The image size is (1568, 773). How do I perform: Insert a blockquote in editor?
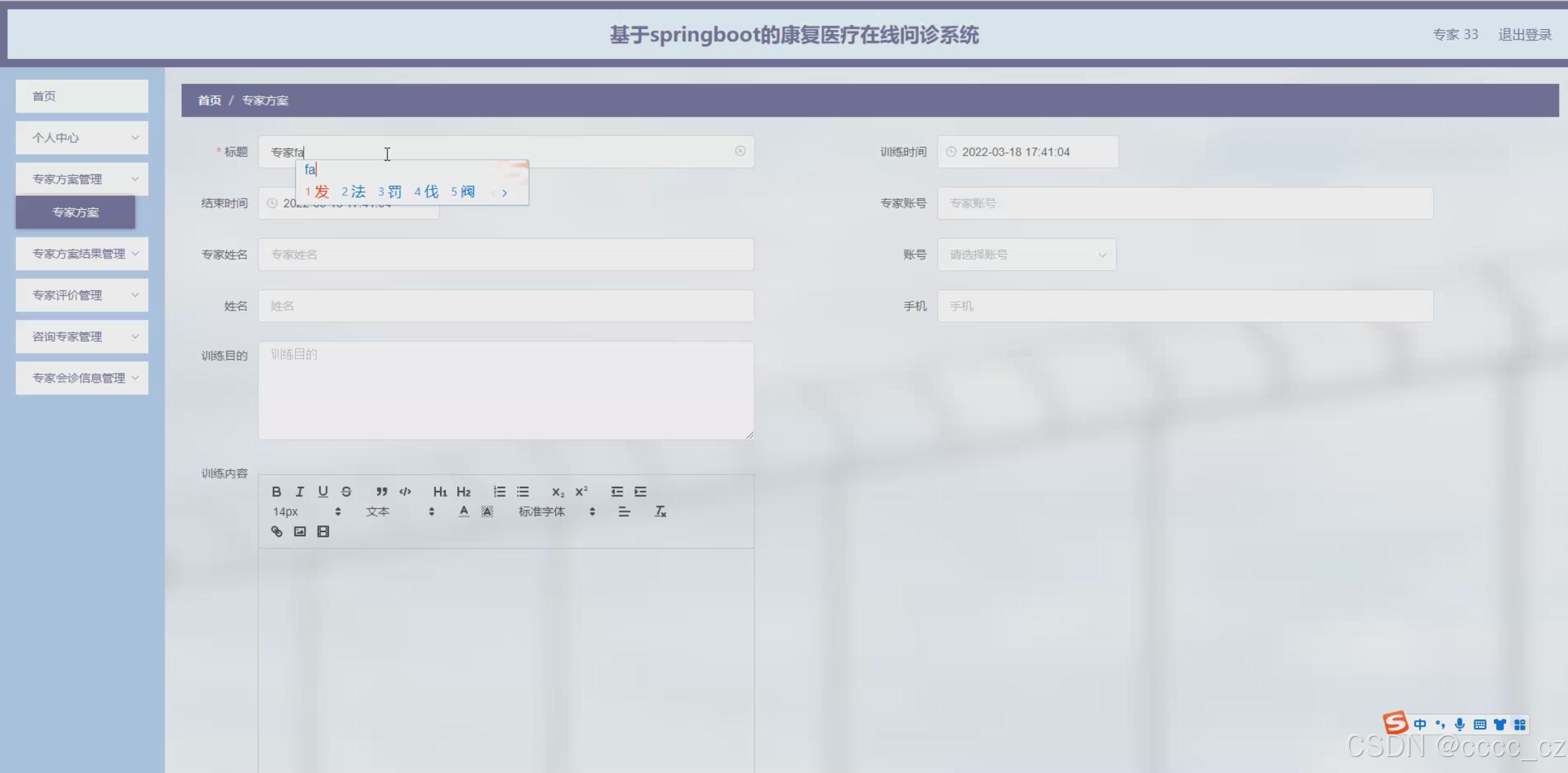pos(381,492)
